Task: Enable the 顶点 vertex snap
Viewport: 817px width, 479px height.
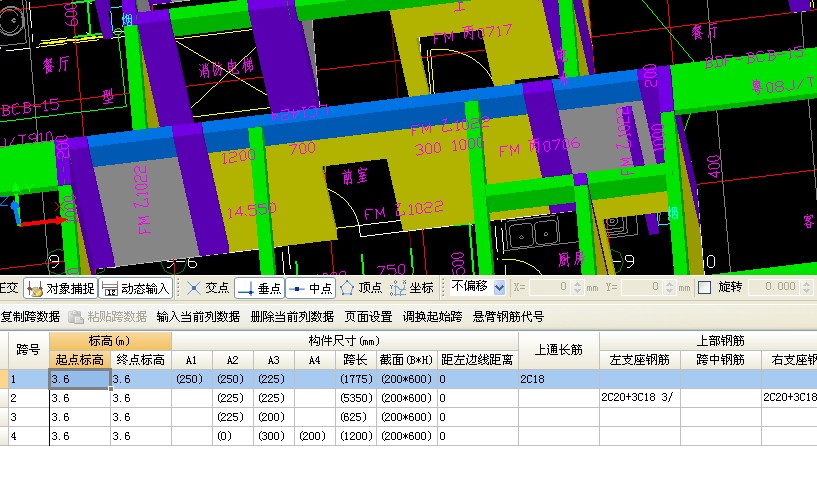Action: click(361, 288)
